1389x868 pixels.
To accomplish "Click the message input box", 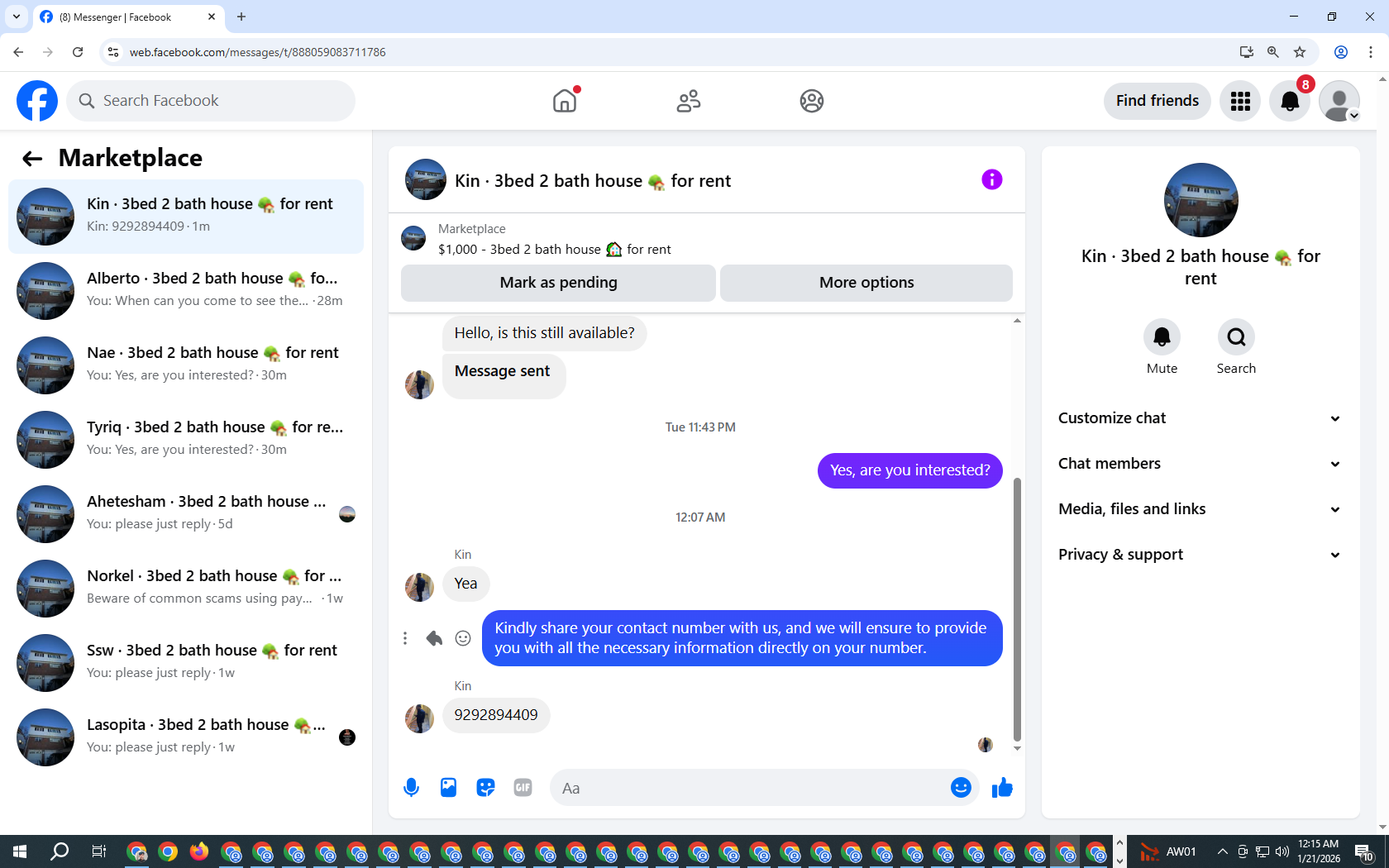I will click(765, 788).
